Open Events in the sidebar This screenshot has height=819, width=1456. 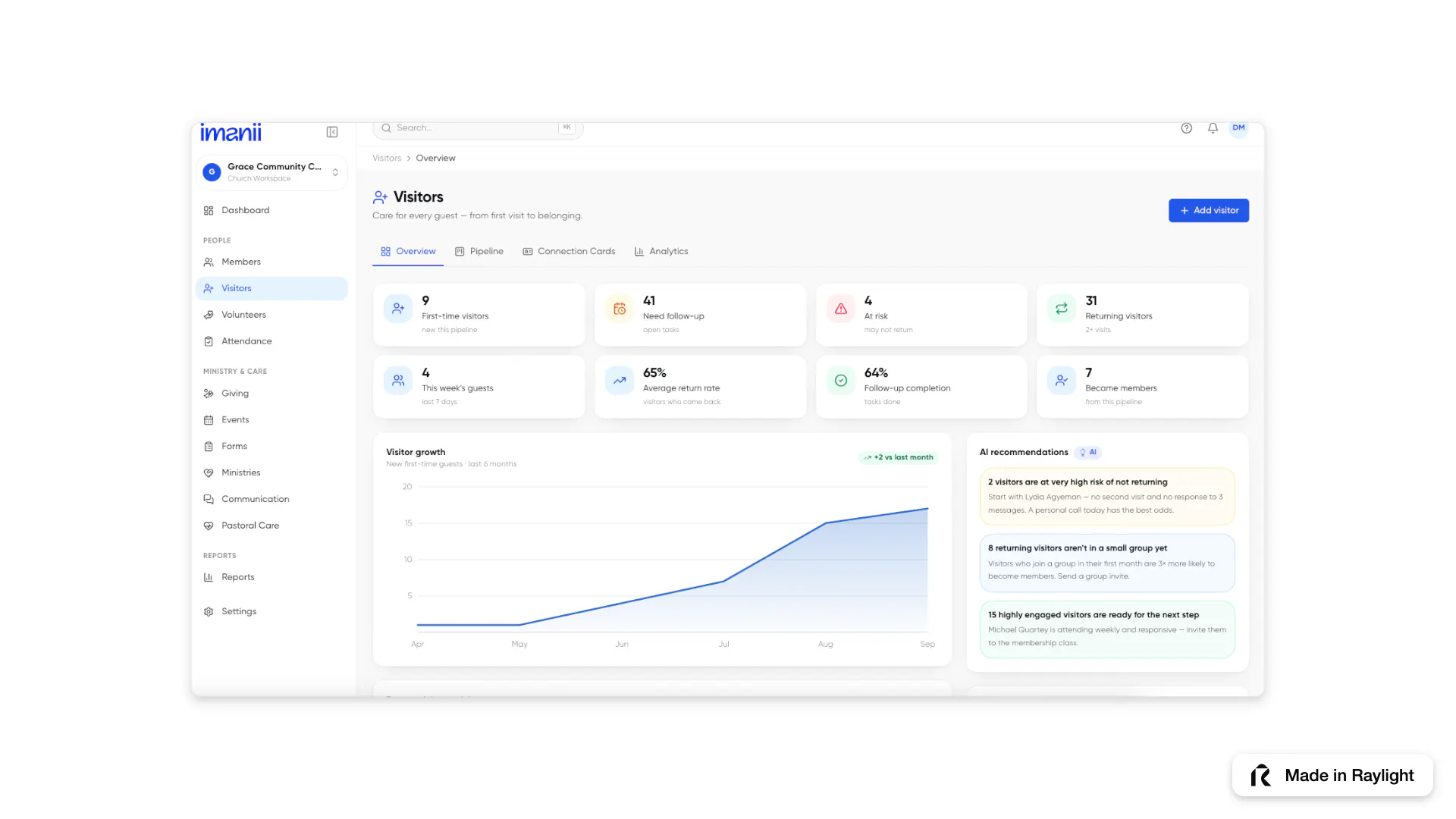[x=271, y=419]
